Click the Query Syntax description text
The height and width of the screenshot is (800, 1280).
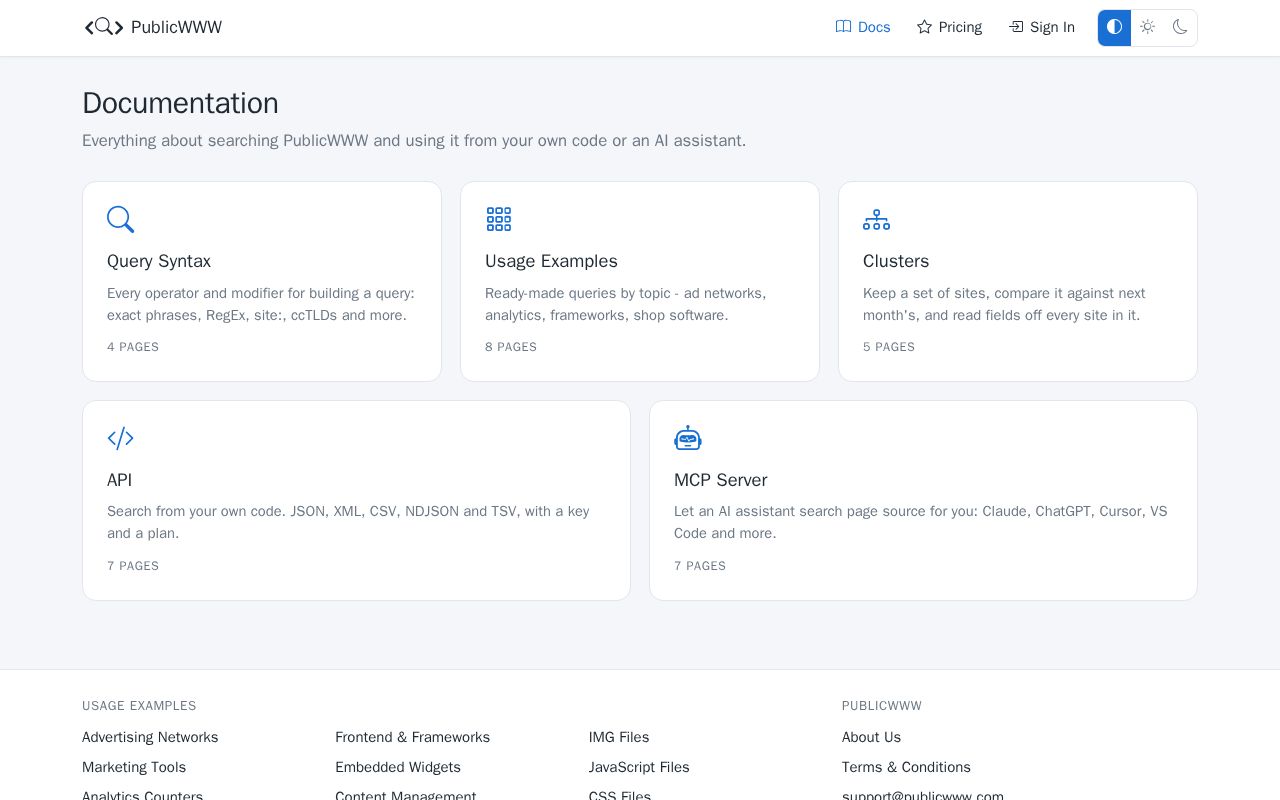261,304
